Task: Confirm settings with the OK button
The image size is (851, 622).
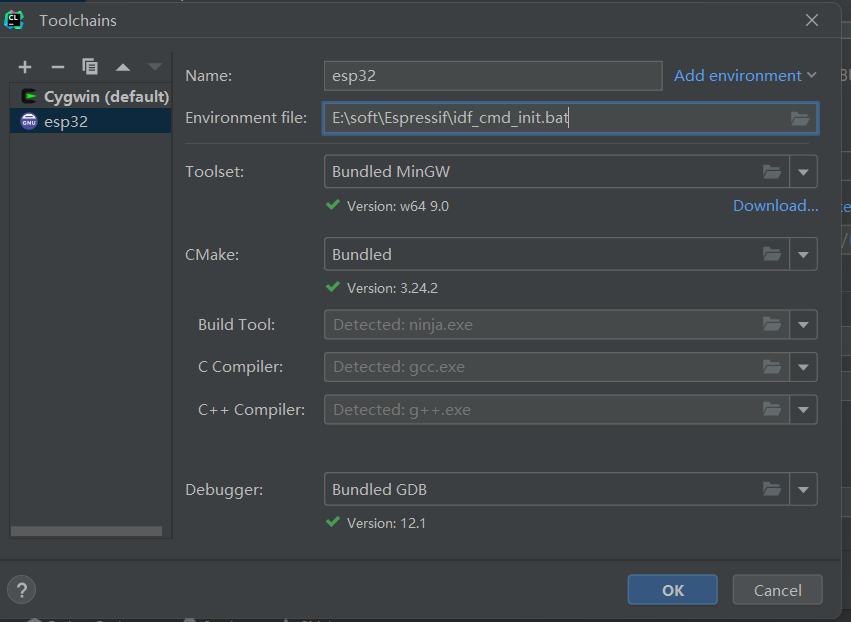Action: pos(672,590)
